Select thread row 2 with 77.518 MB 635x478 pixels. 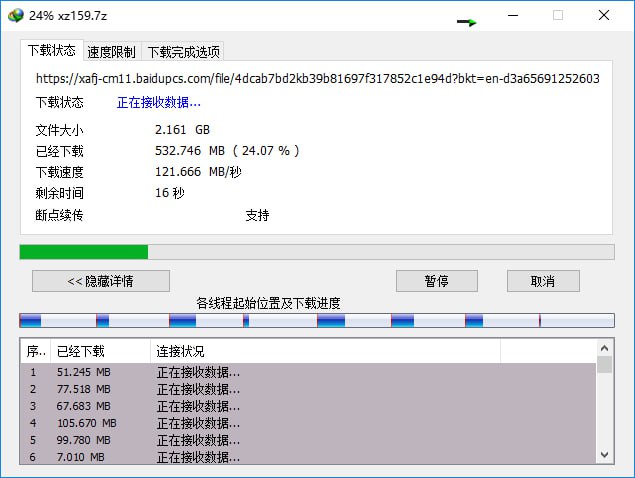[308, 389]
